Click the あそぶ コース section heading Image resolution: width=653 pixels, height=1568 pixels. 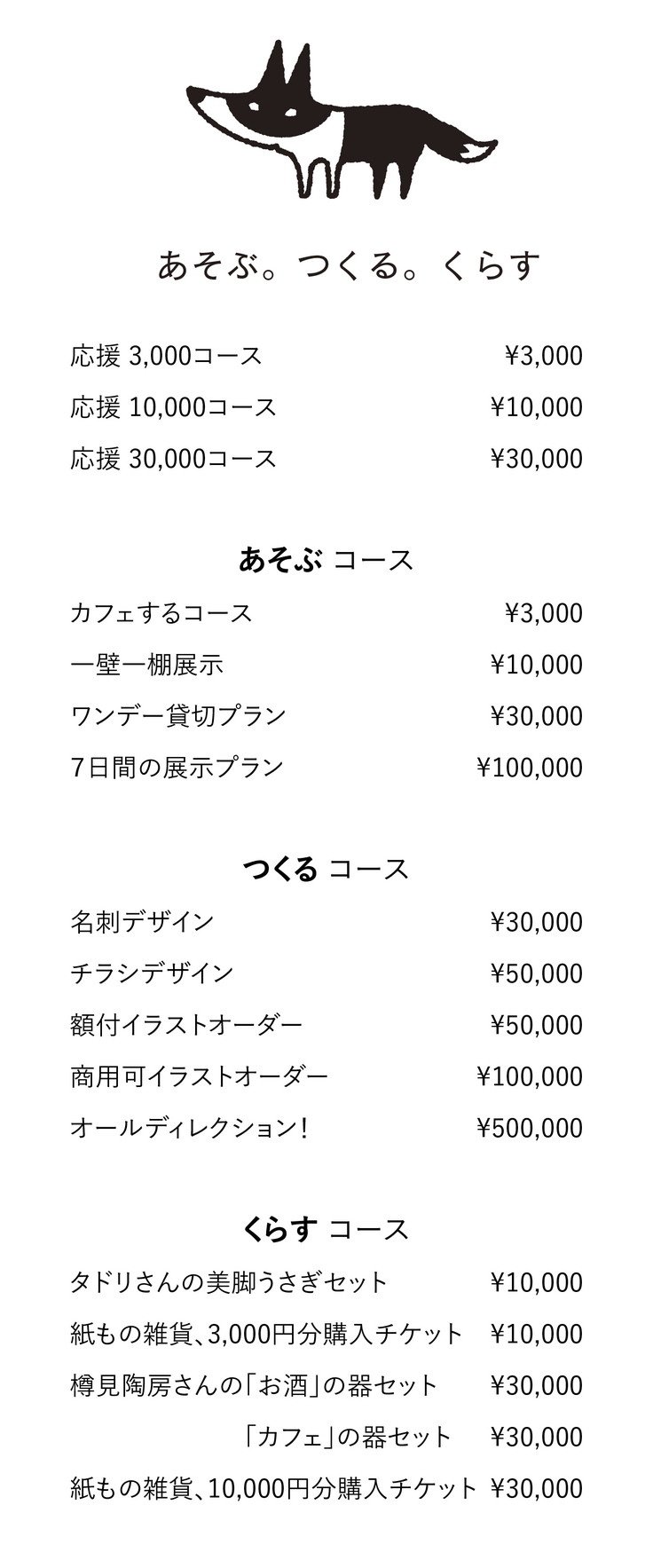(326, 560)
